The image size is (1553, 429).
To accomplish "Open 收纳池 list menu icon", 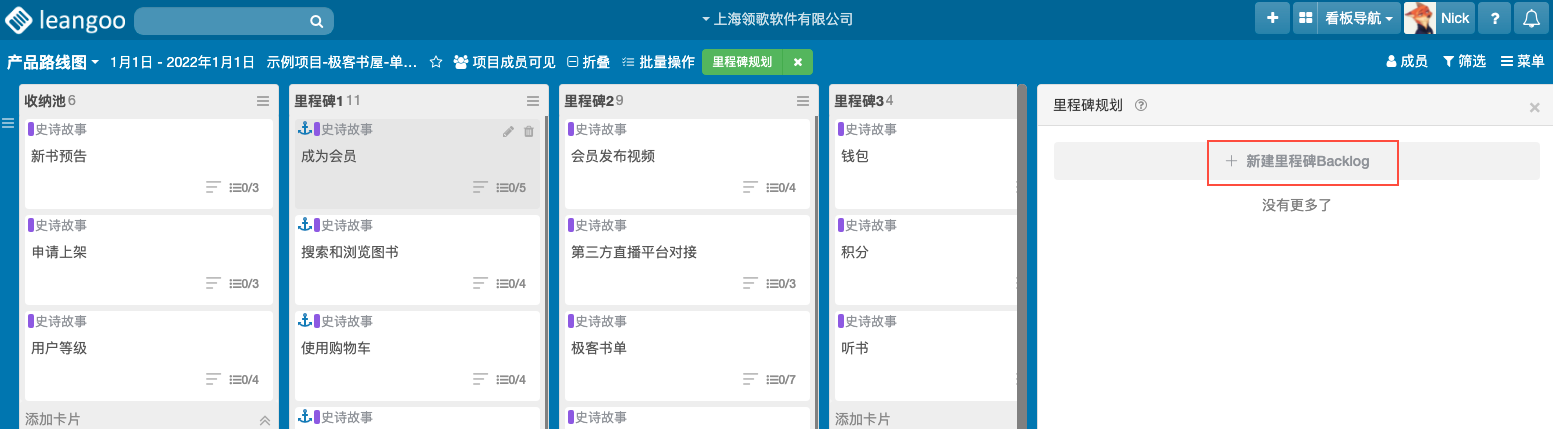I will (x=263, y=101).
